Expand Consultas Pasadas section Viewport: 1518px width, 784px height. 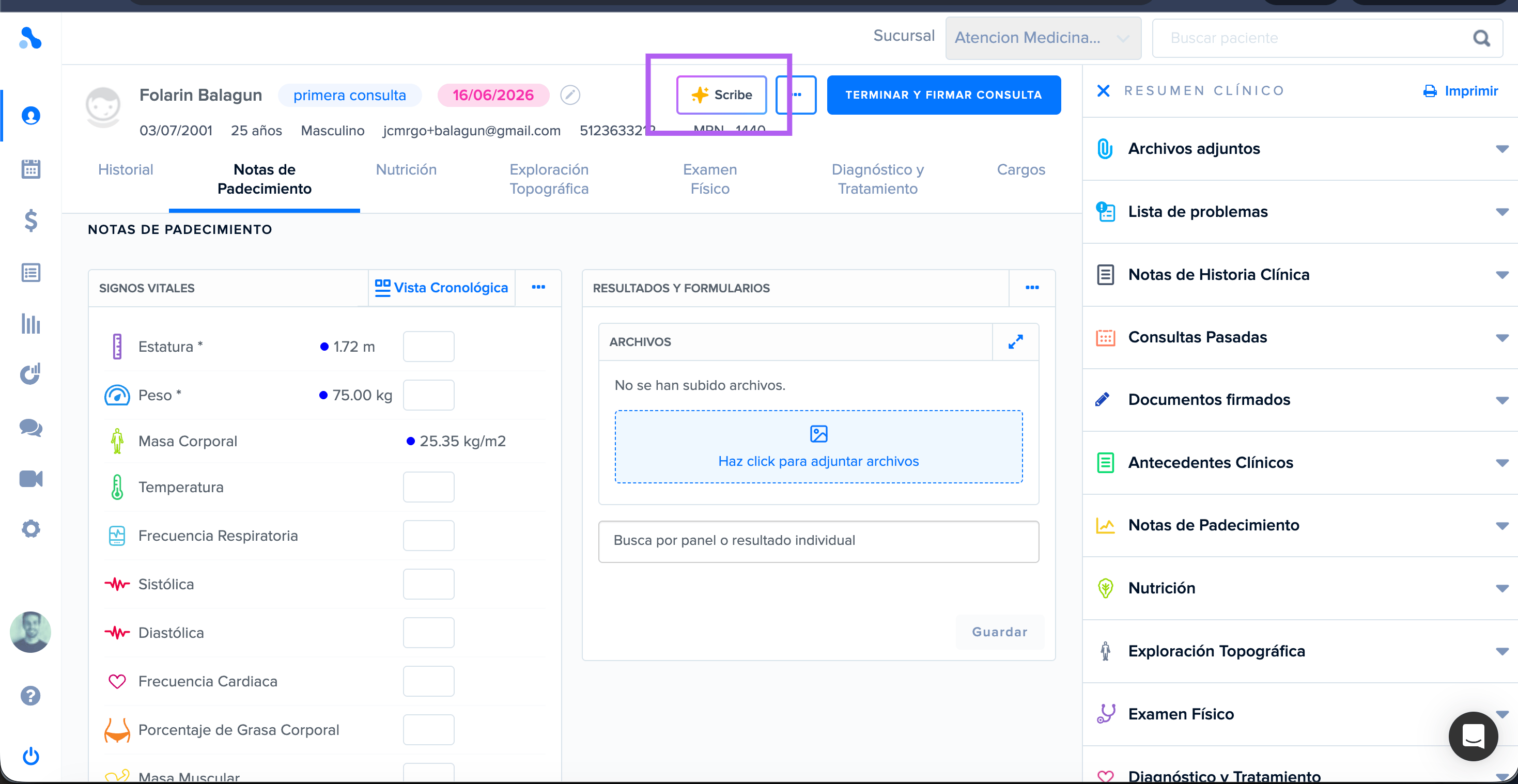[x=1501, y=338]
